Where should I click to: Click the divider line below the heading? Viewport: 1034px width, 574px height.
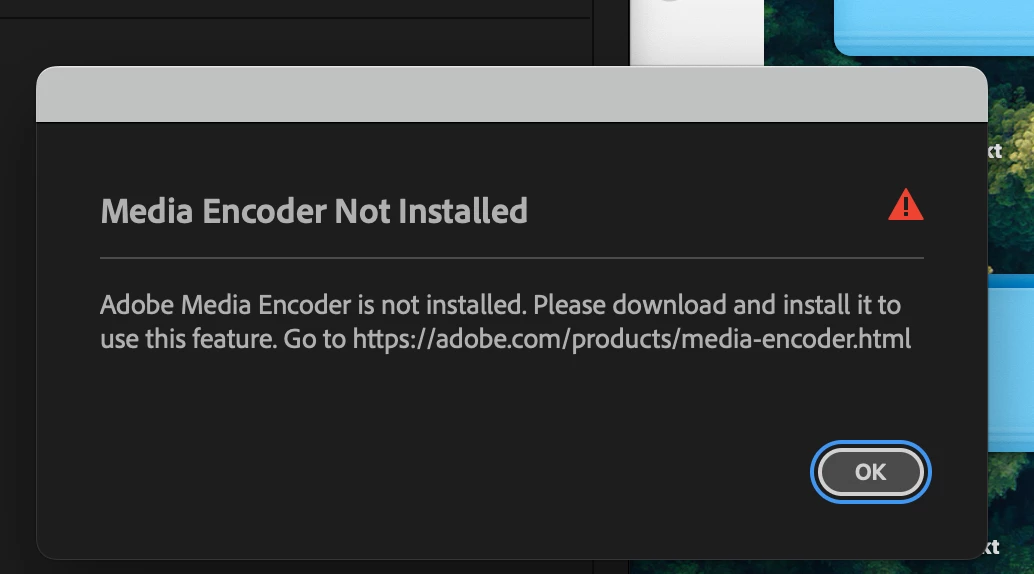(512, 257)
